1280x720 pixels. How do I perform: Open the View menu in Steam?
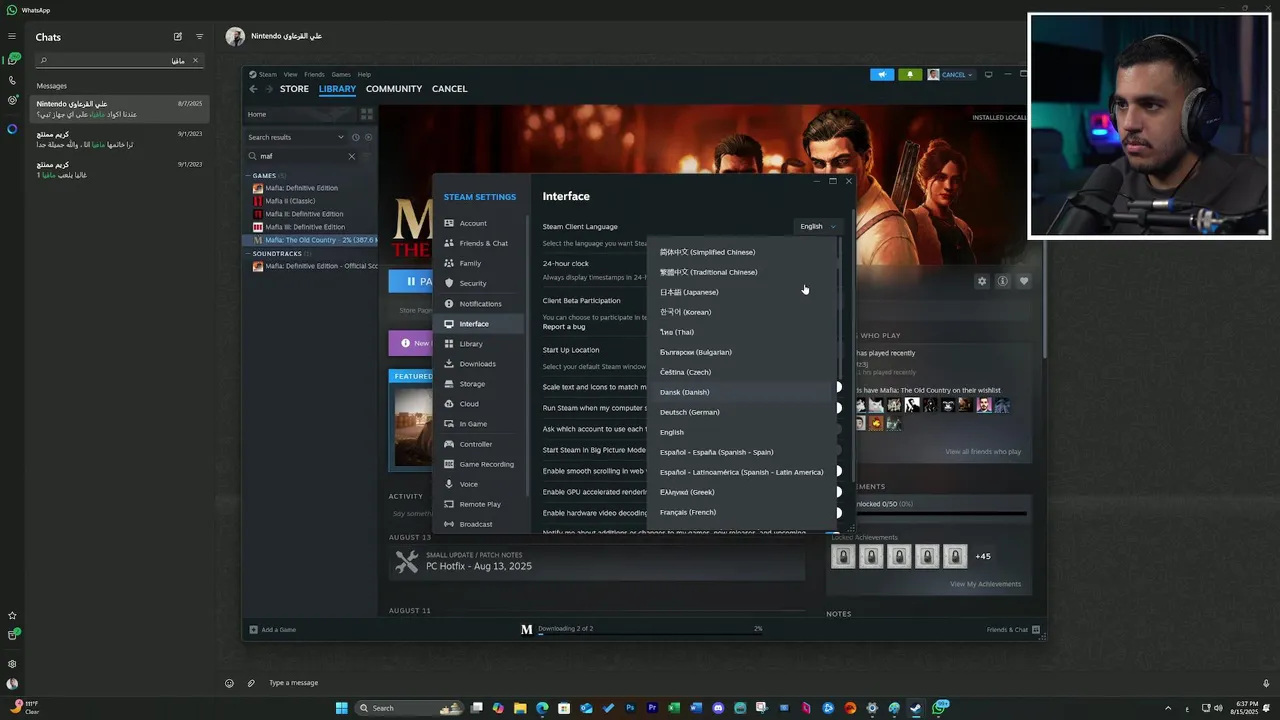(x=290, y=74)
